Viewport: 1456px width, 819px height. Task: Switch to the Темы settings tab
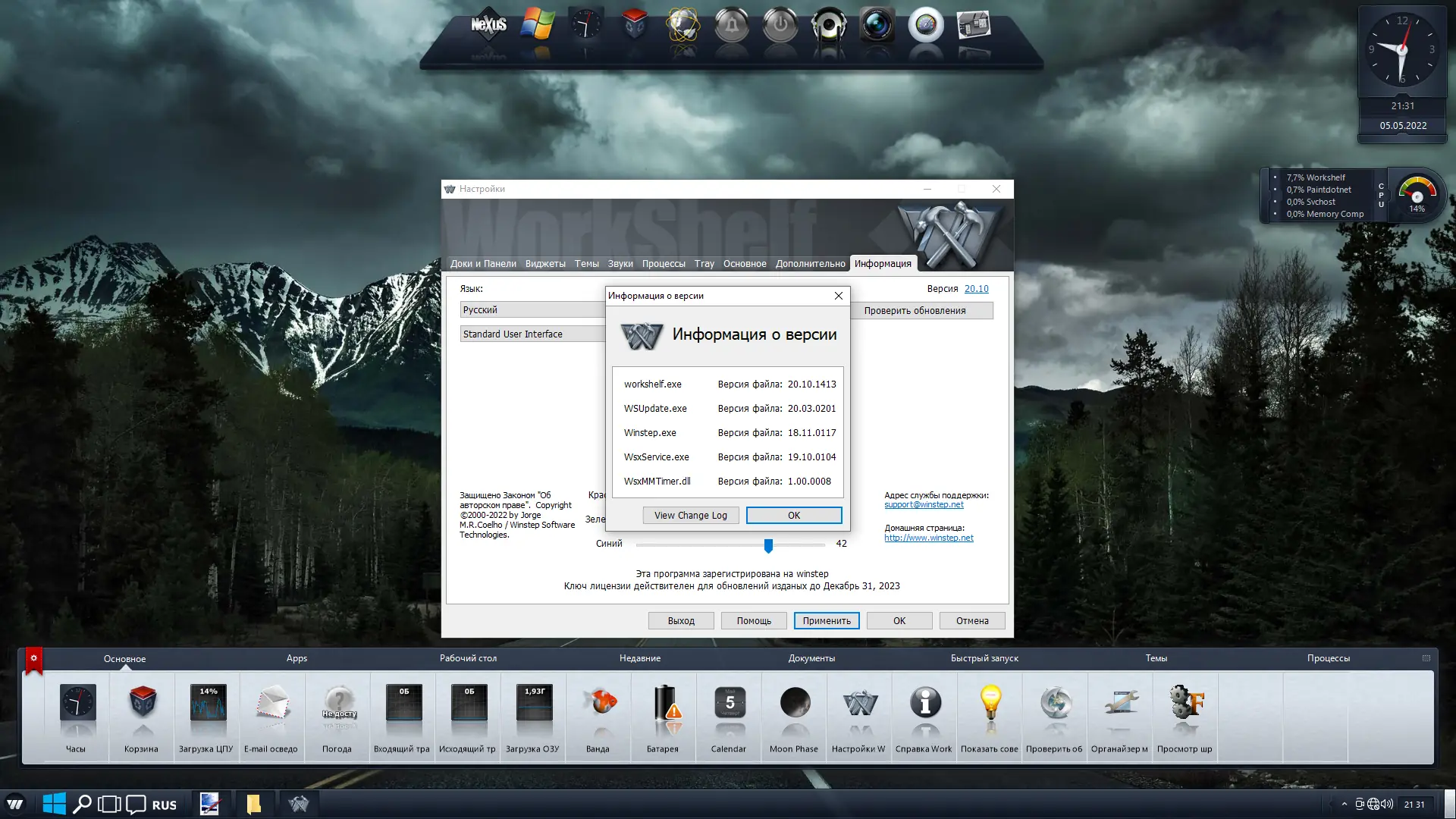[586, 264]
